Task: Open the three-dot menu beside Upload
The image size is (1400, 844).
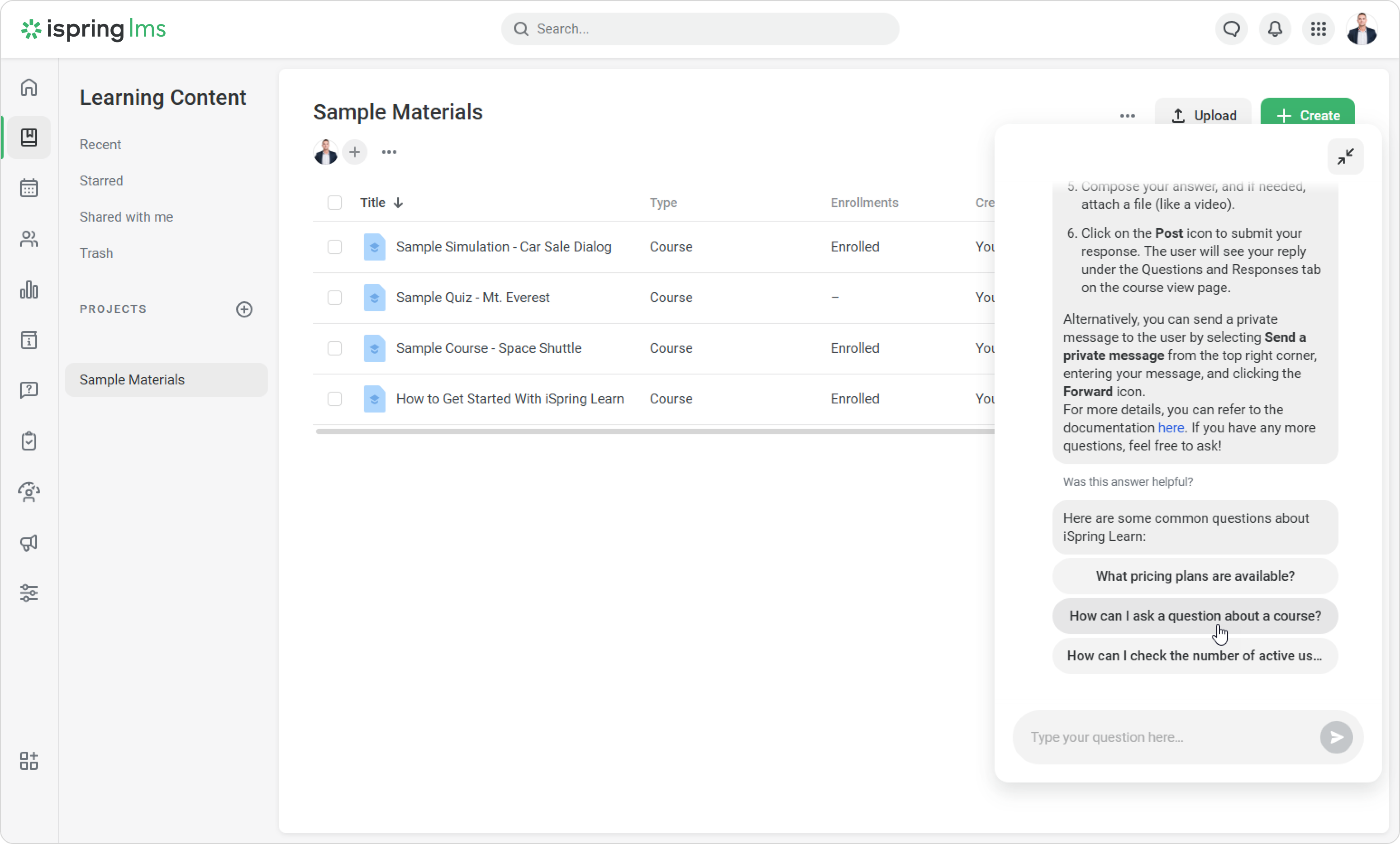Action: pos(1127,116)
